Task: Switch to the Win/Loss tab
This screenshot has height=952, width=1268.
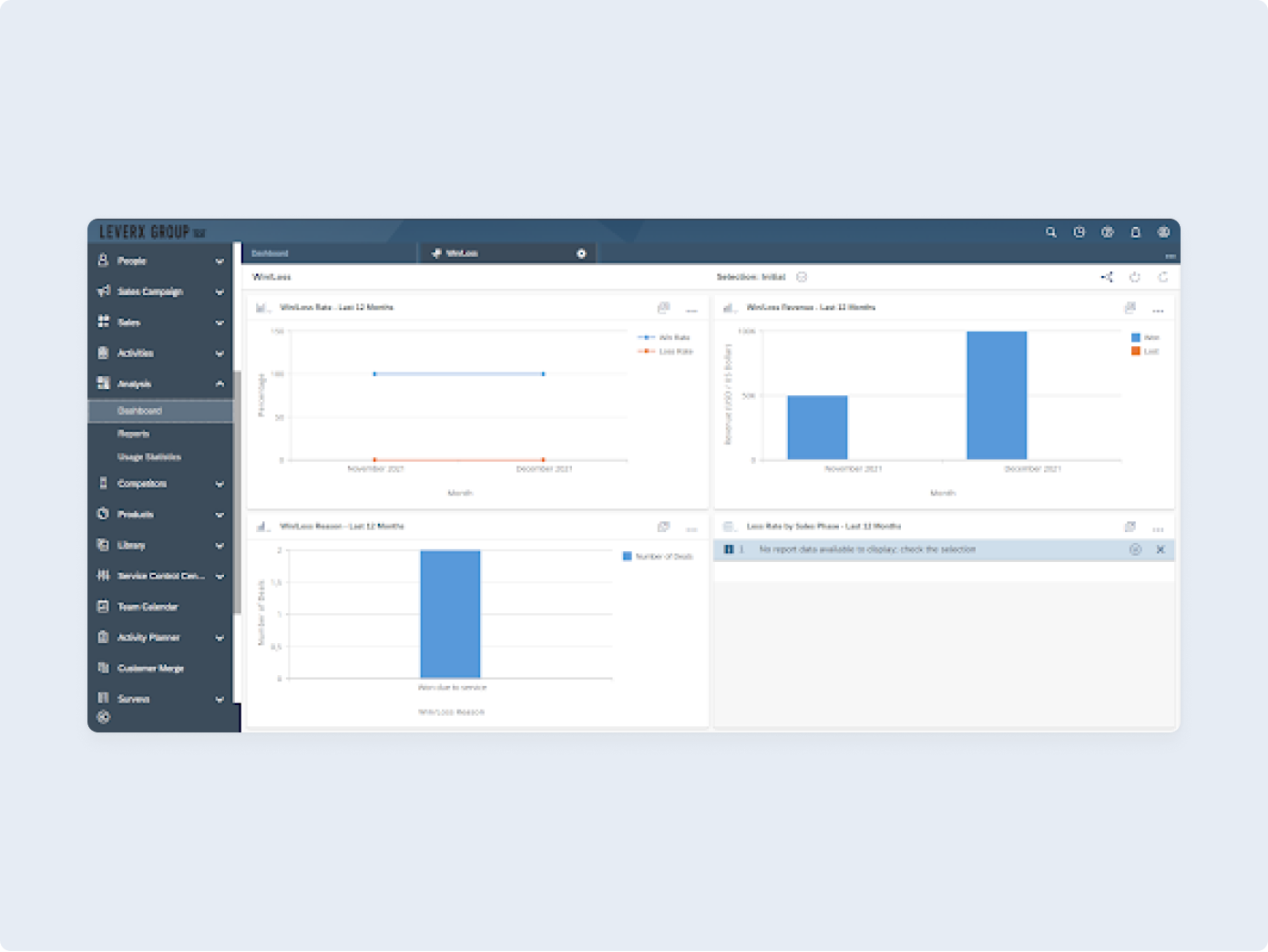Action: coord(506,253)
